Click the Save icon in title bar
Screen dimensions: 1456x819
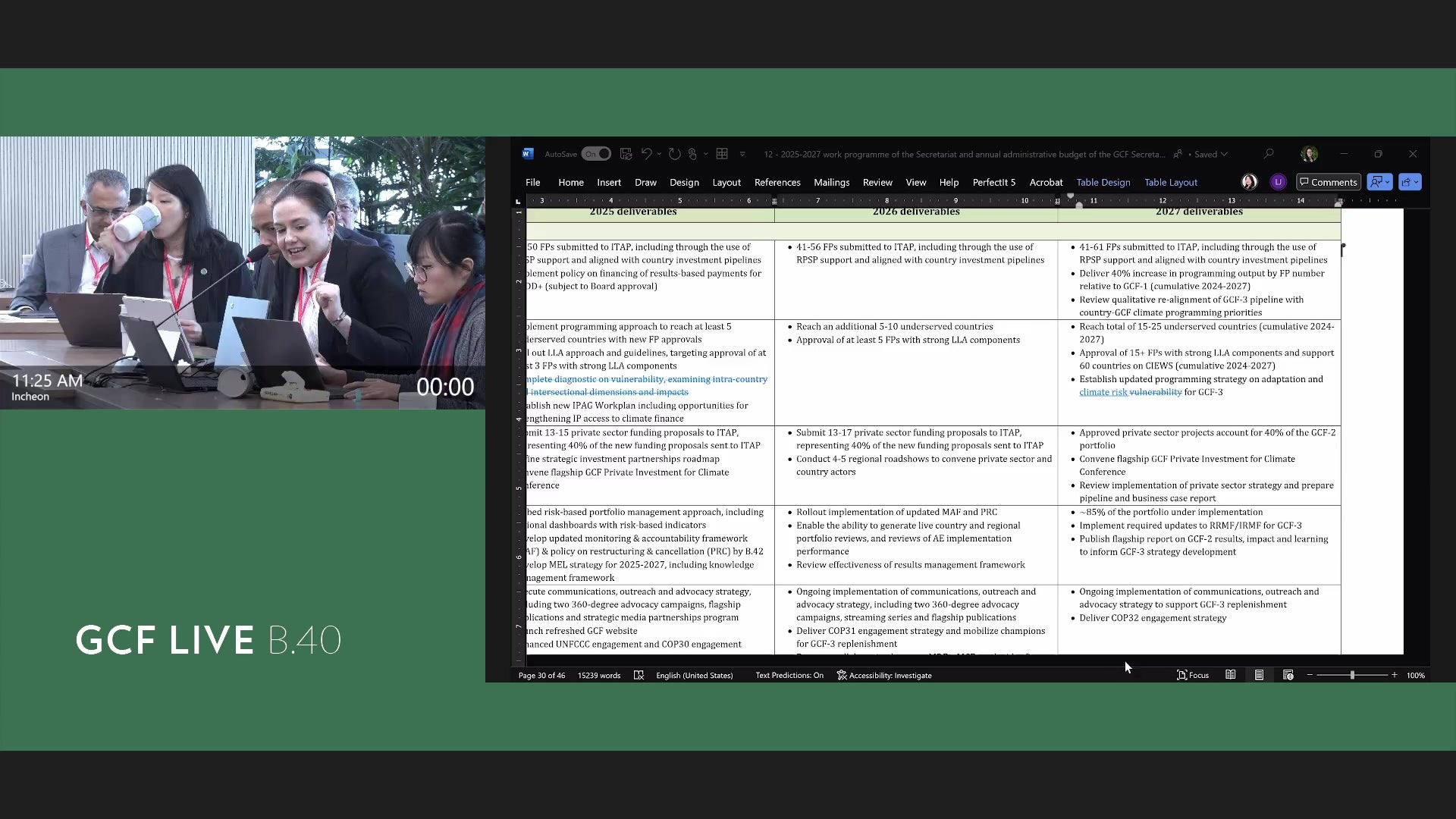[626, 154]
